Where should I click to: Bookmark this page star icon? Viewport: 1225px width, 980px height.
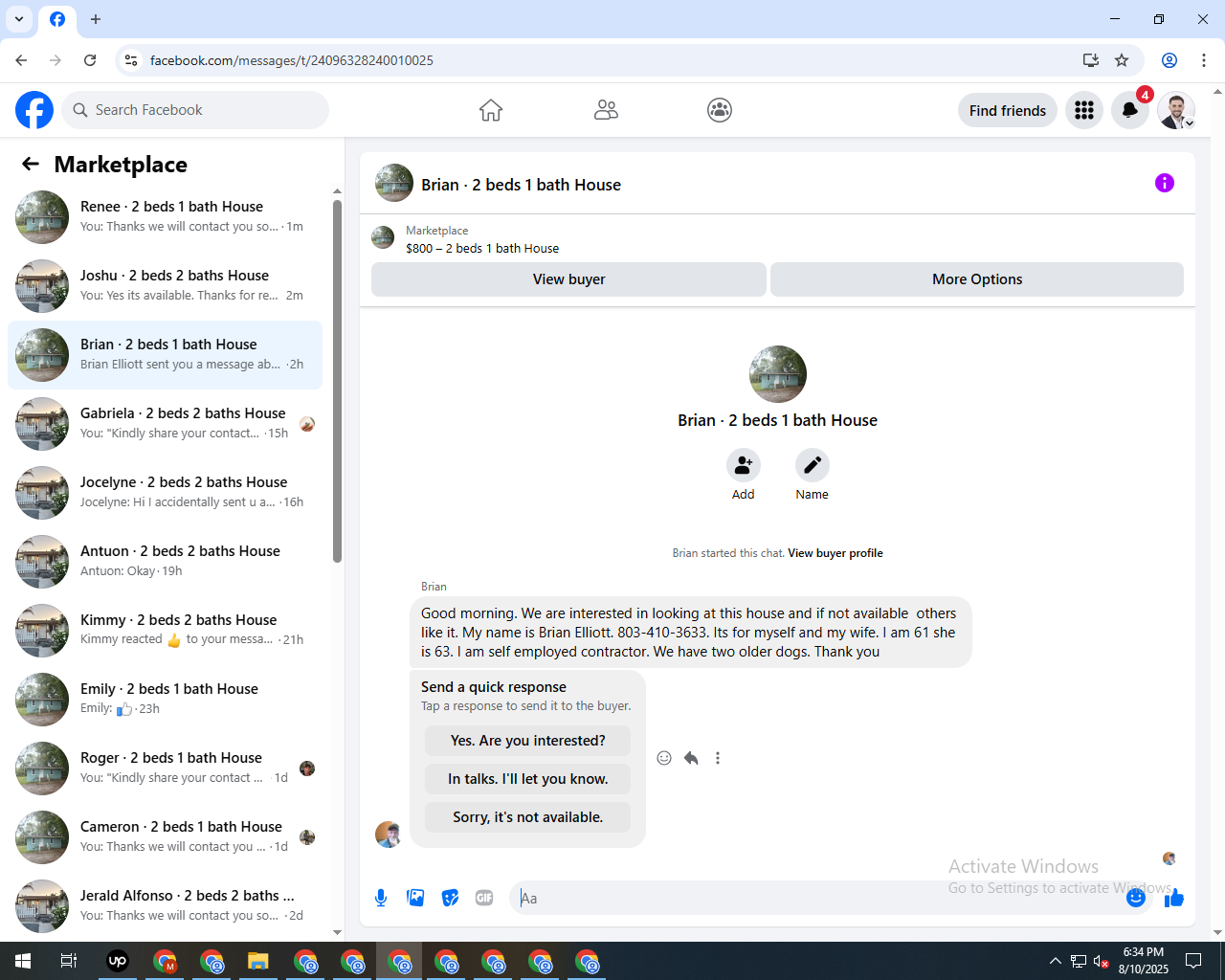(1122, 60)
